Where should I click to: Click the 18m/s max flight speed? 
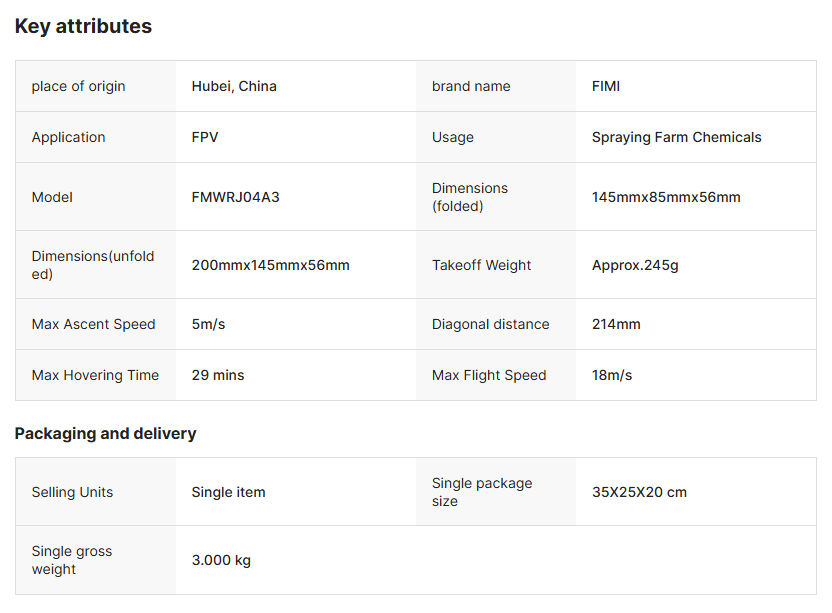(612, 375)
